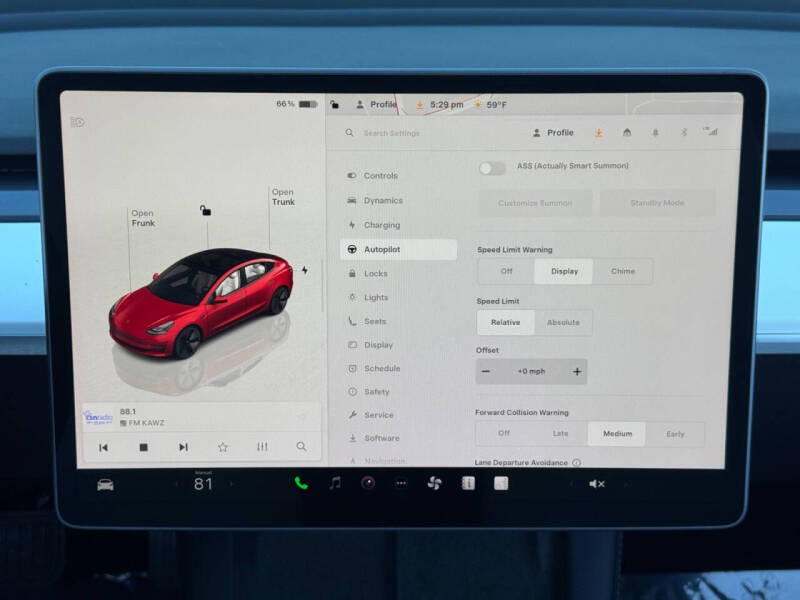Open the media player music note icon
800x600 pixels.
coord(334,483)
